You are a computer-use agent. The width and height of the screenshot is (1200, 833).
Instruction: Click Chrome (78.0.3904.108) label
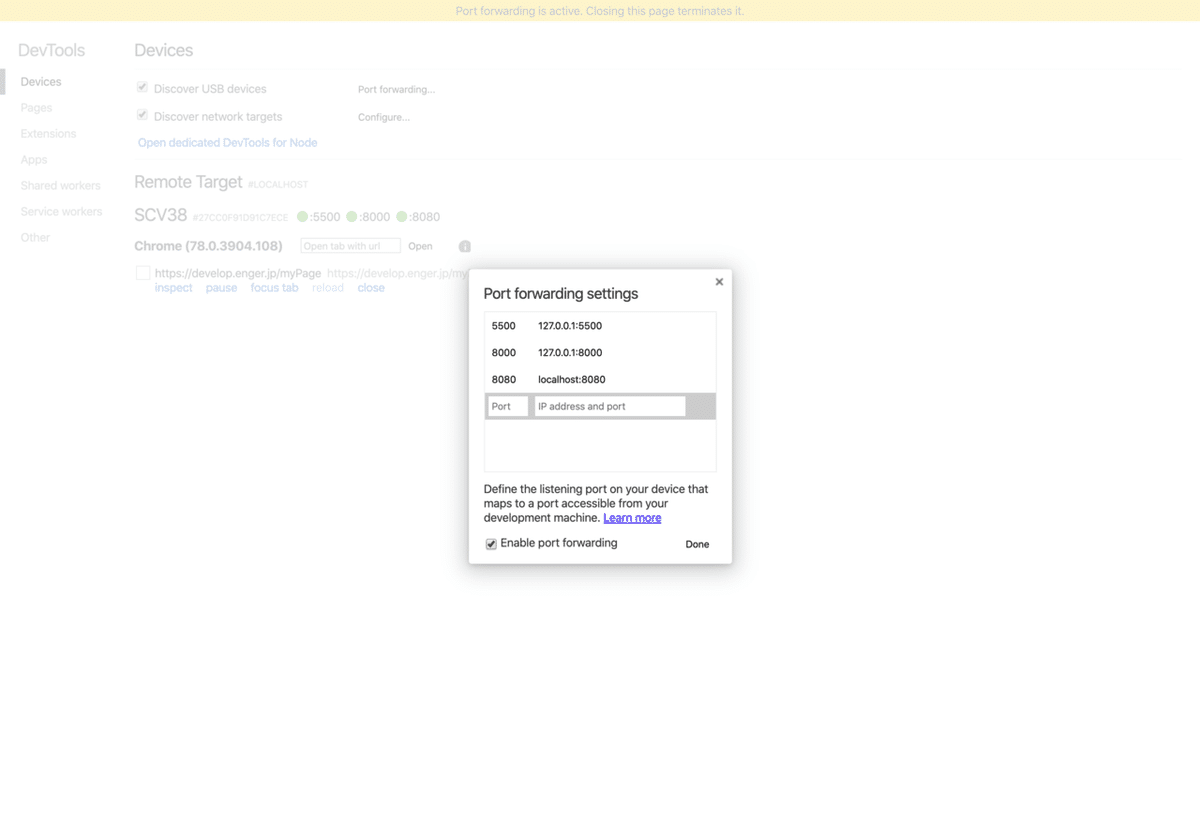pyautogui.click(x=208, y=246)
